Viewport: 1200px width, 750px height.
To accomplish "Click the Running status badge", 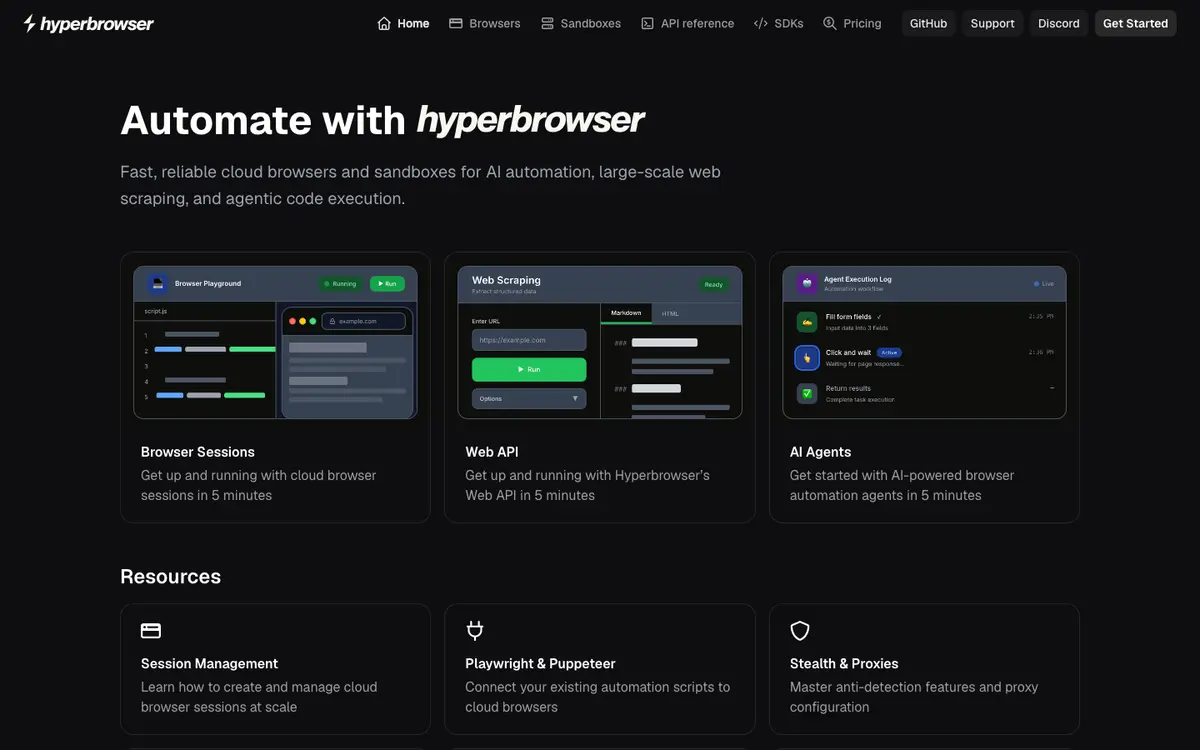I will pos(340,284).
